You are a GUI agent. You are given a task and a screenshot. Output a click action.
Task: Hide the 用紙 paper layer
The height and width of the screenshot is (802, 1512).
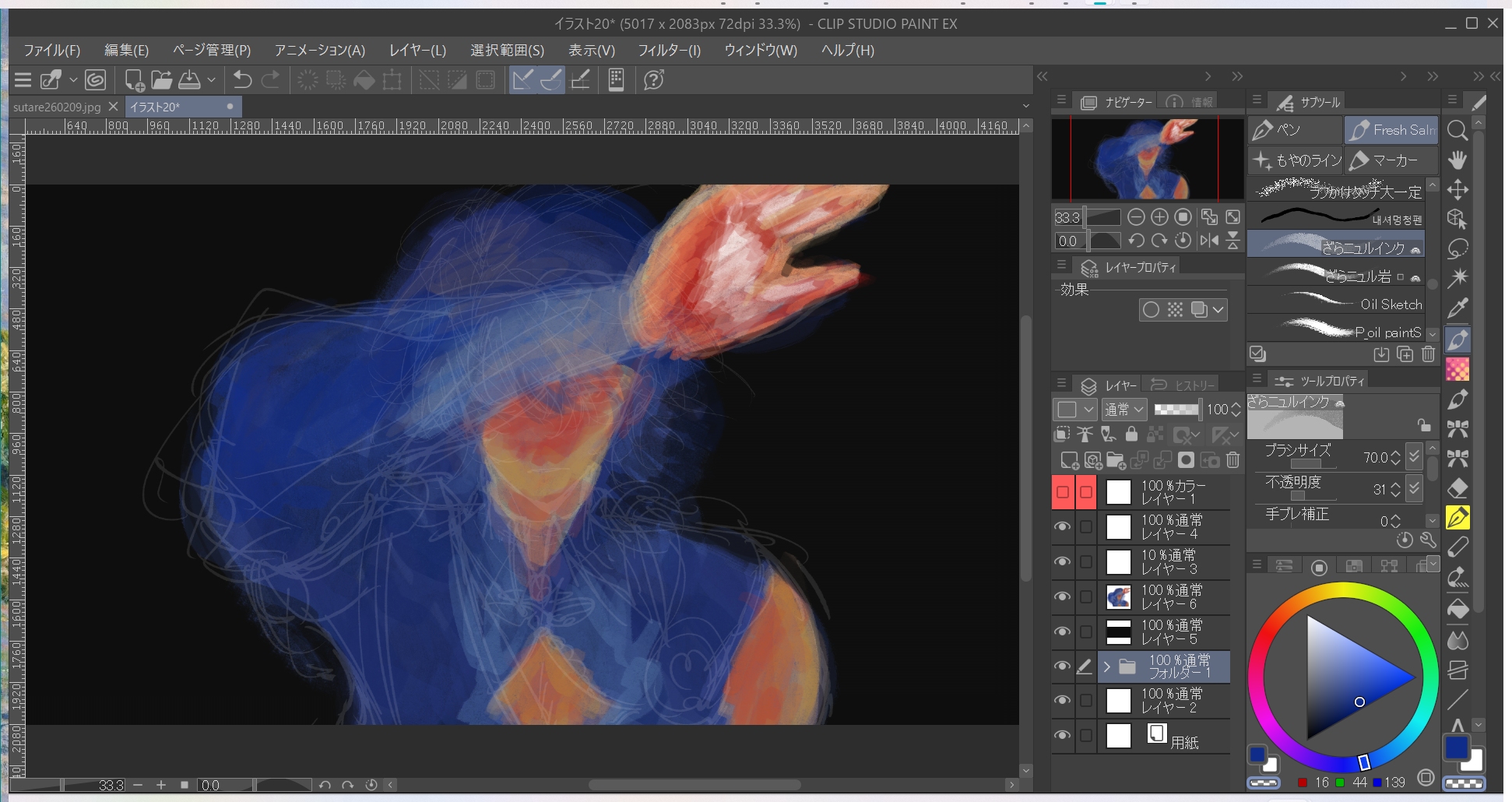pyautogui.click(x=1062, y=736)
